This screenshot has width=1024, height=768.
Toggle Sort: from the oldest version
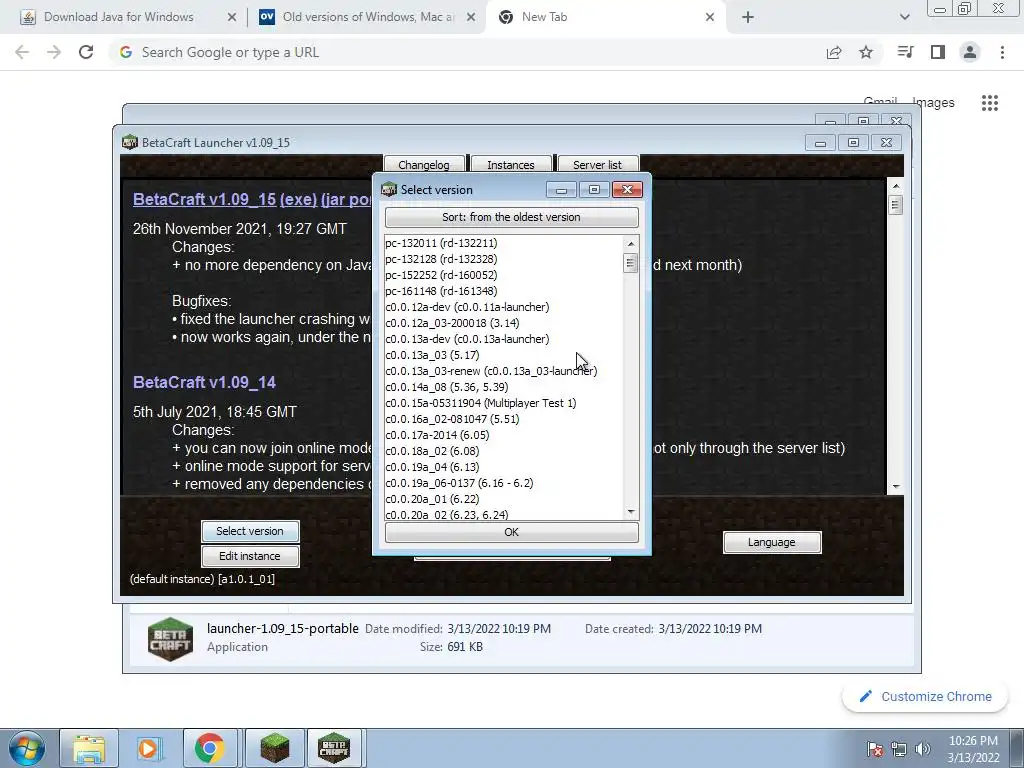pos(511,217)
